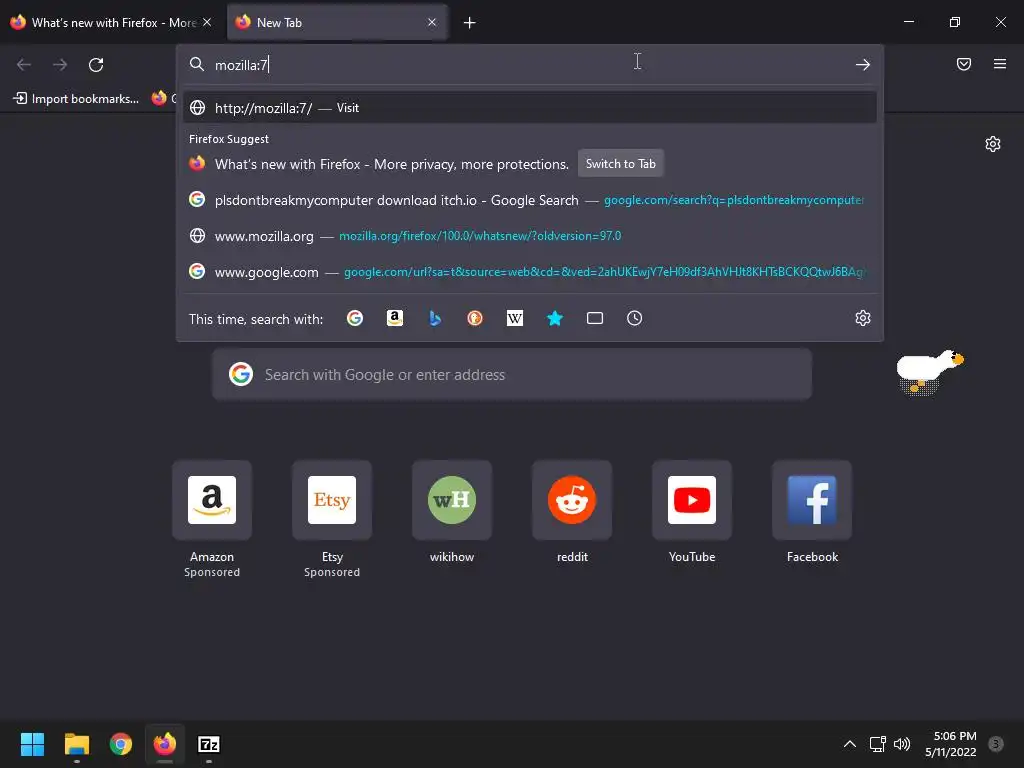This screenshot has width=1024, height=768.
Task: Open notification center badge
Action: point(995,744)
